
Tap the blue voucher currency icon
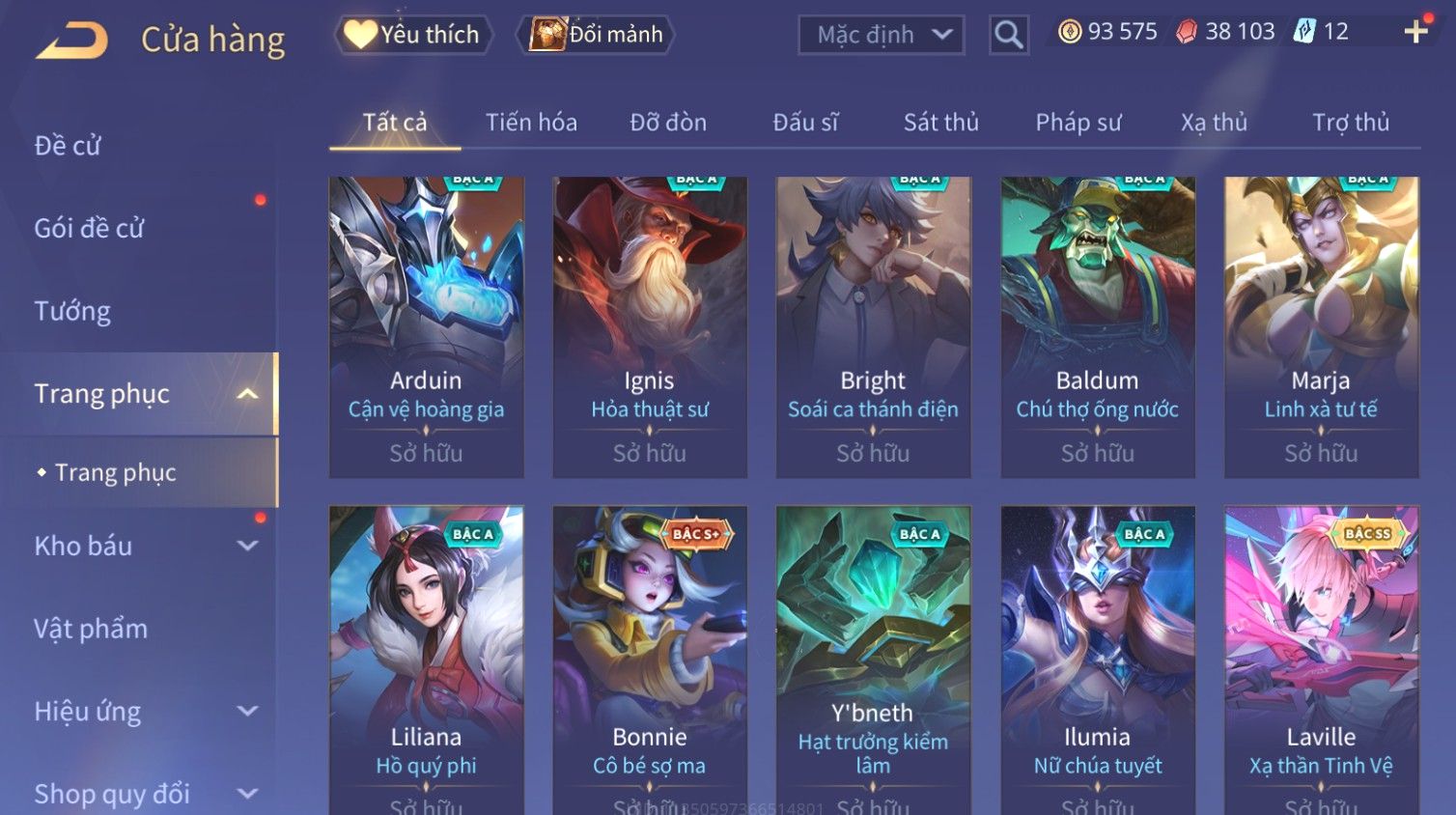pos(1304,32)
